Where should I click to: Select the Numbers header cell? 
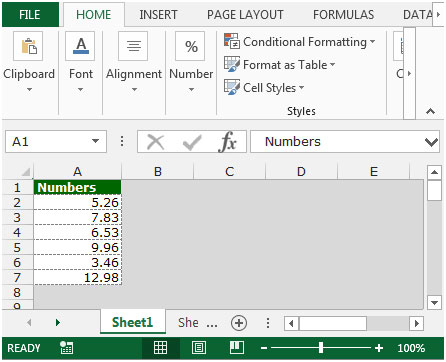tap(78, 187)
